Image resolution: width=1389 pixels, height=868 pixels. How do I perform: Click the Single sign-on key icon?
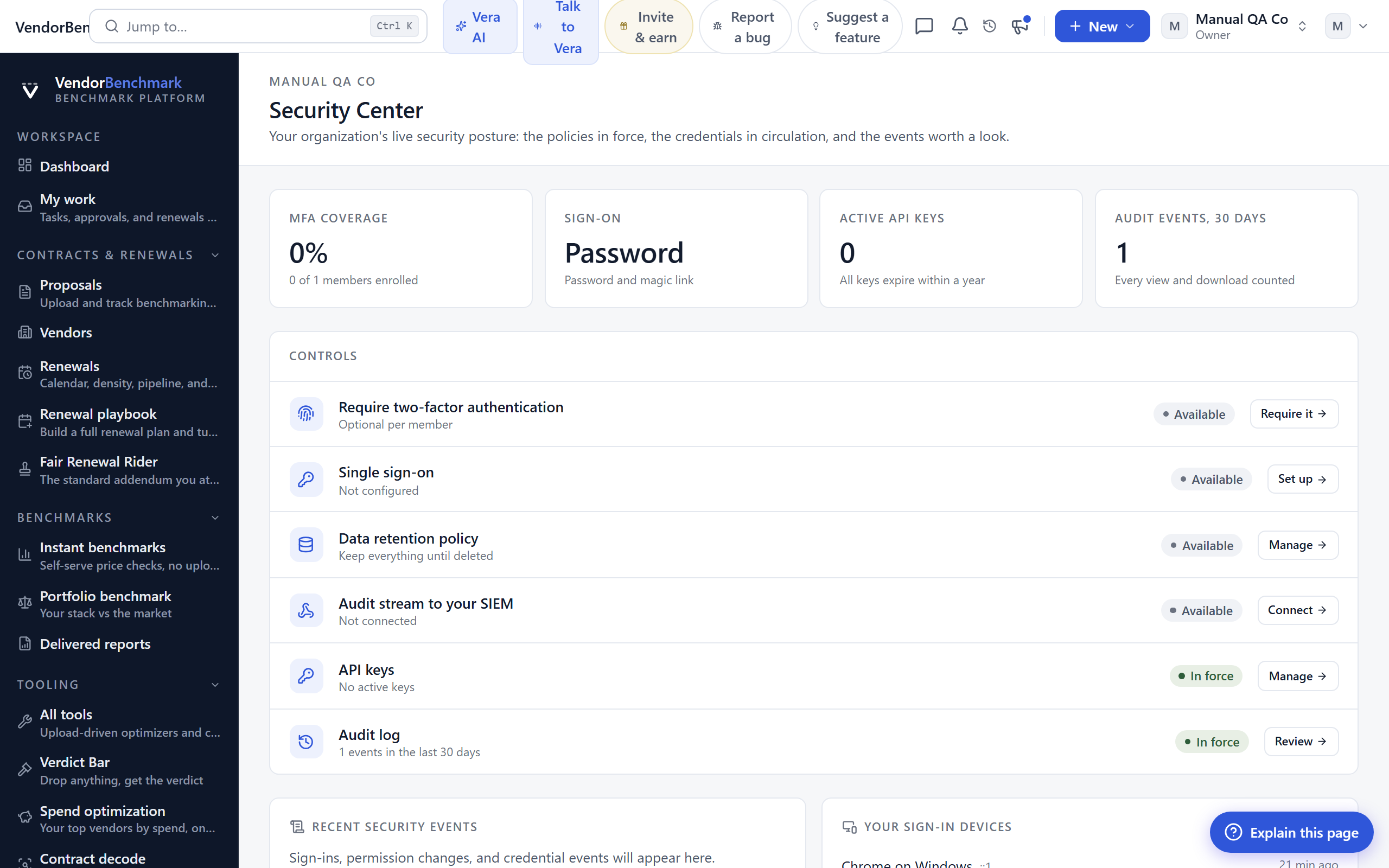[306, 480]
